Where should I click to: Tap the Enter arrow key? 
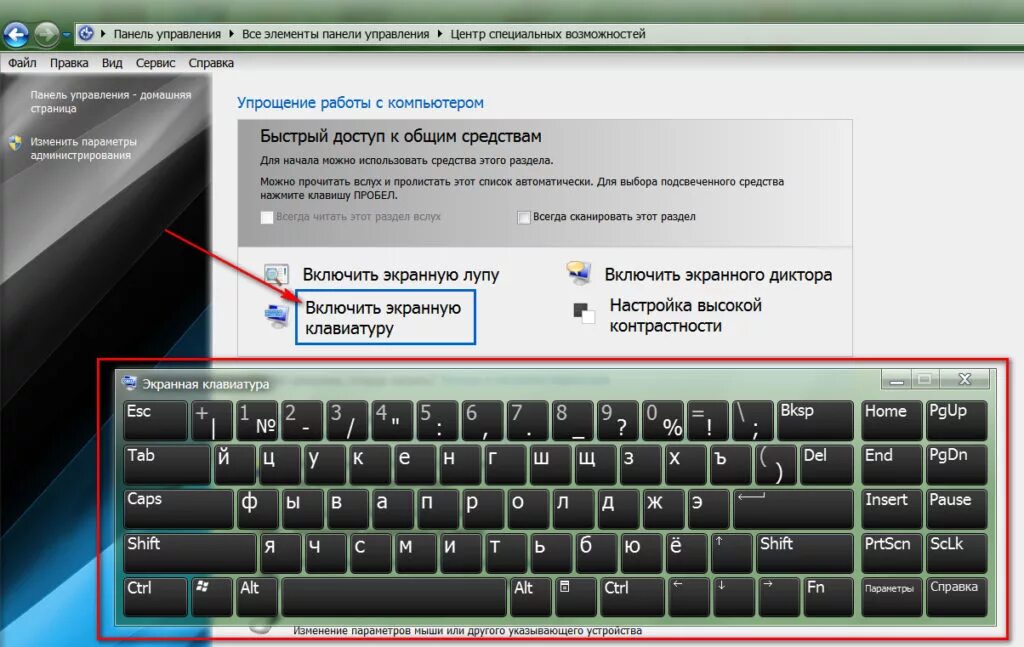point(793,508)
